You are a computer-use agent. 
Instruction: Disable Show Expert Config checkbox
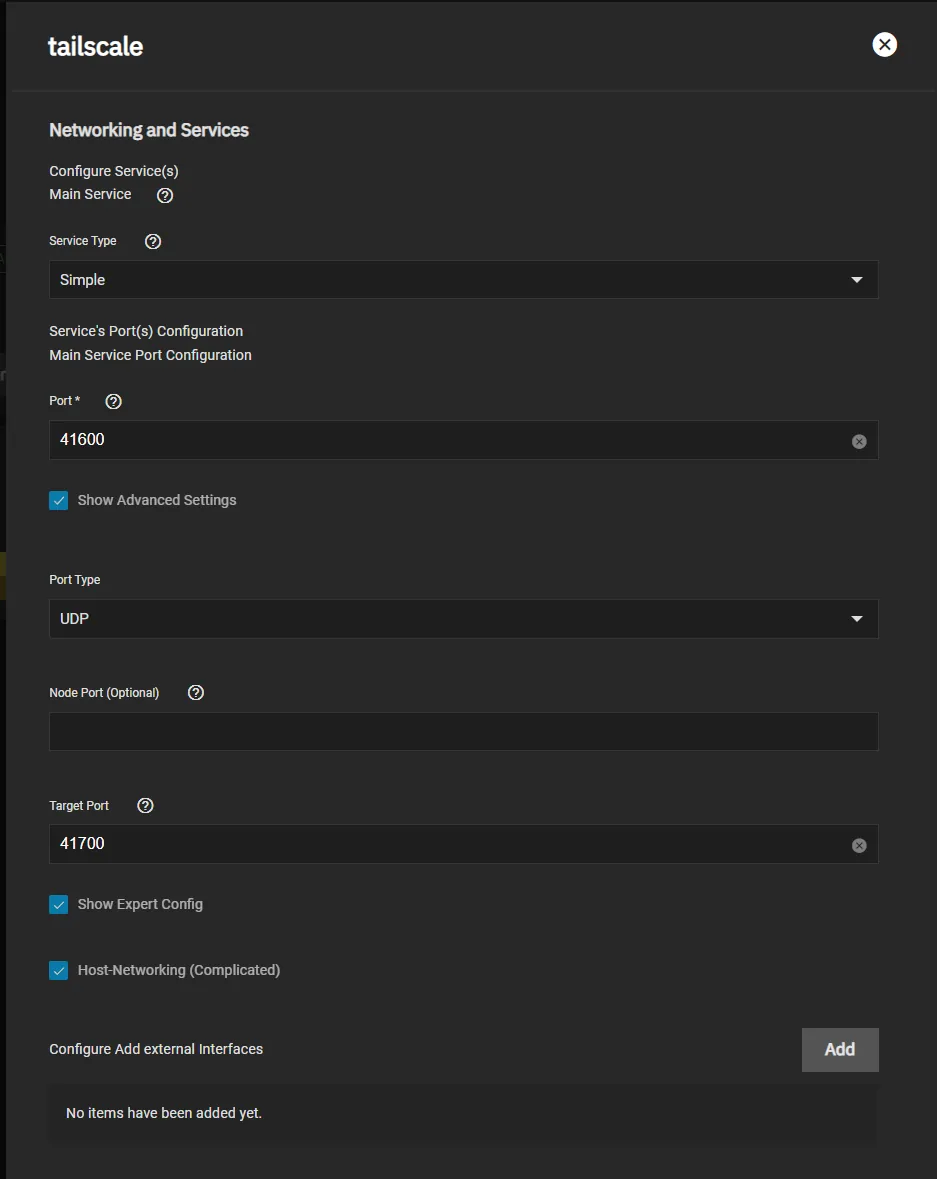tap(59, 904)
